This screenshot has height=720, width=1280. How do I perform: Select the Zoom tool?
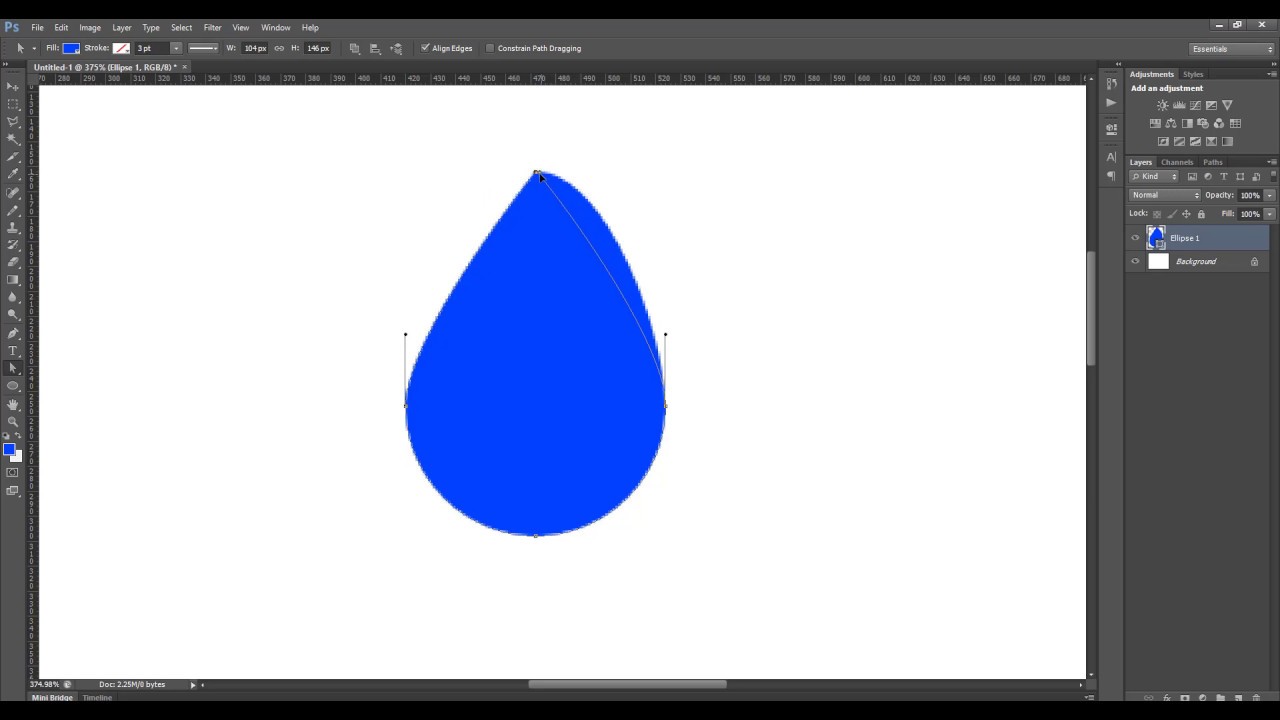13,421
